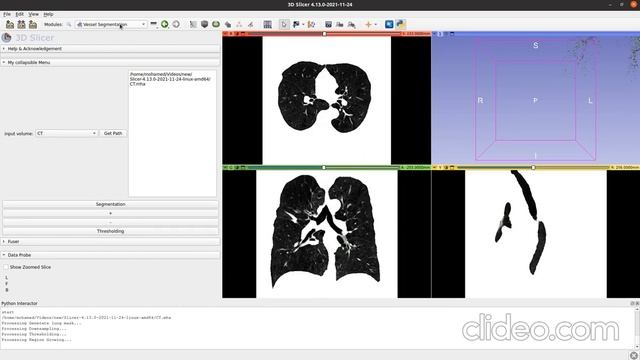Open the File menu
Image resolution: width=640 pixels, height=360 pixels.
[x=7, y=14]
